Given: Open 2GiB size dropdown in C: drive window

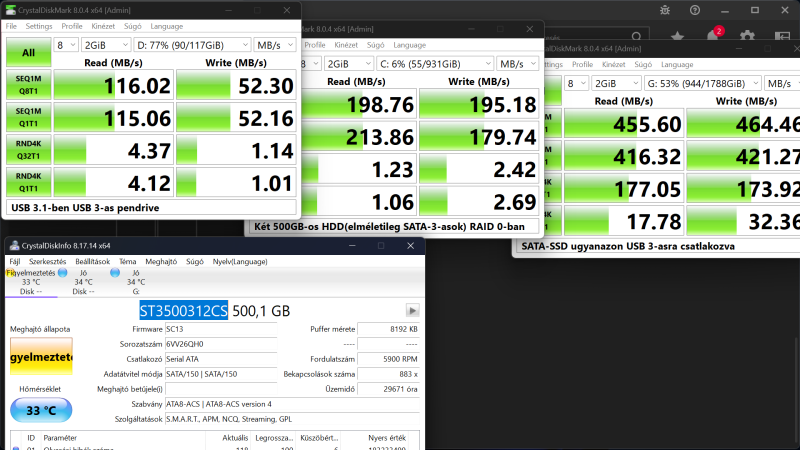Looking at the screenshot, I should tap(349, 64).
